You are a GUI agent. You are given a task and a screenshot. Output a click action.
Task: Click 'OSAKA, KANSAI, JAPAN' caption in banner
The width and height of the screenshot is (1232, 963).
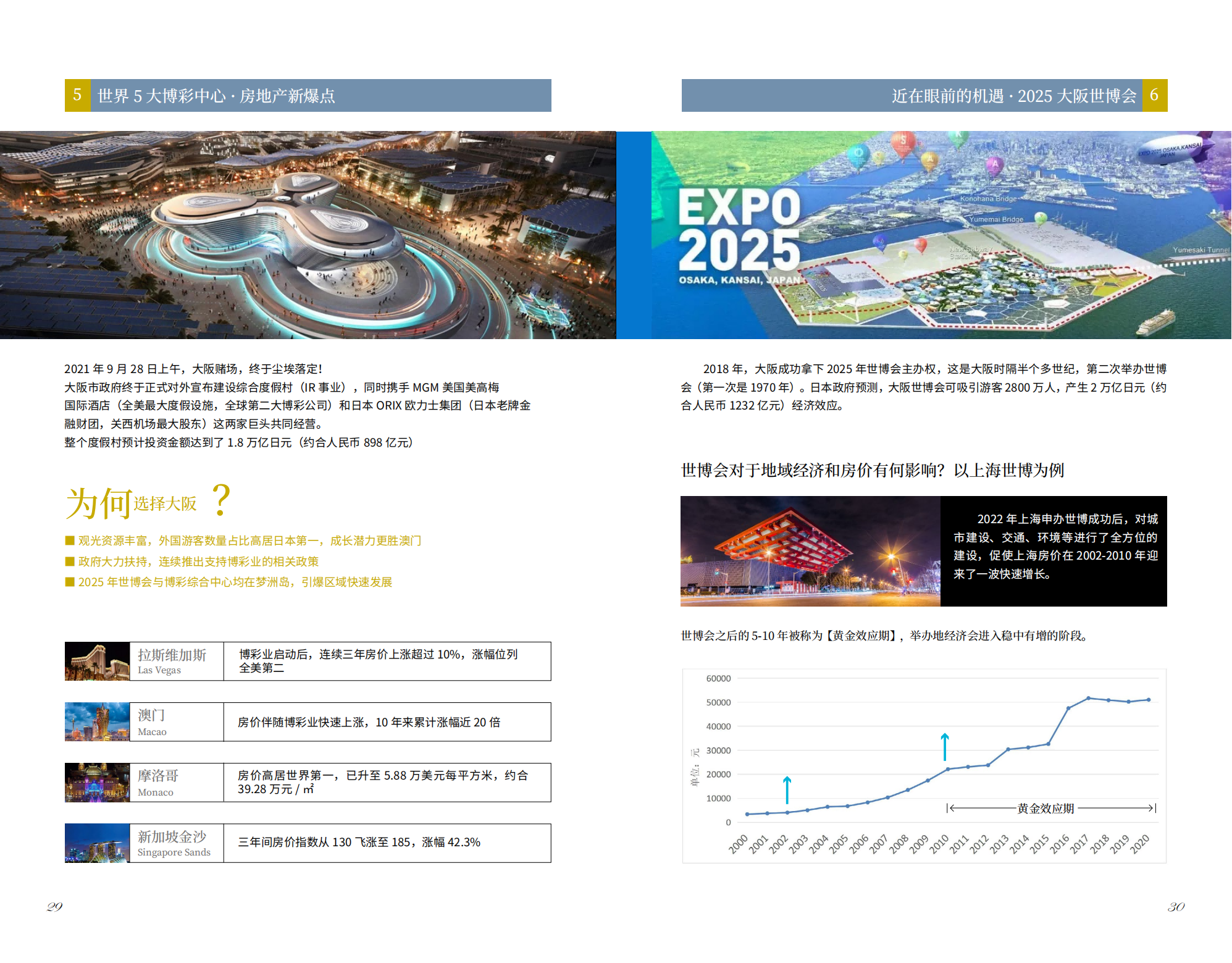pyautogui.click(x=739, y=280)
